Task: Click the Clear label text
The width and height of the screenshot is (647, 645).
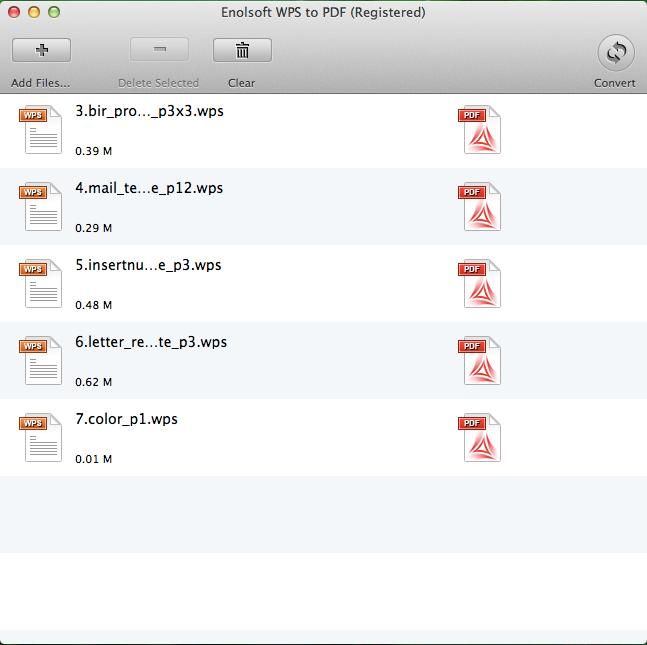Action: pos(241,83)
